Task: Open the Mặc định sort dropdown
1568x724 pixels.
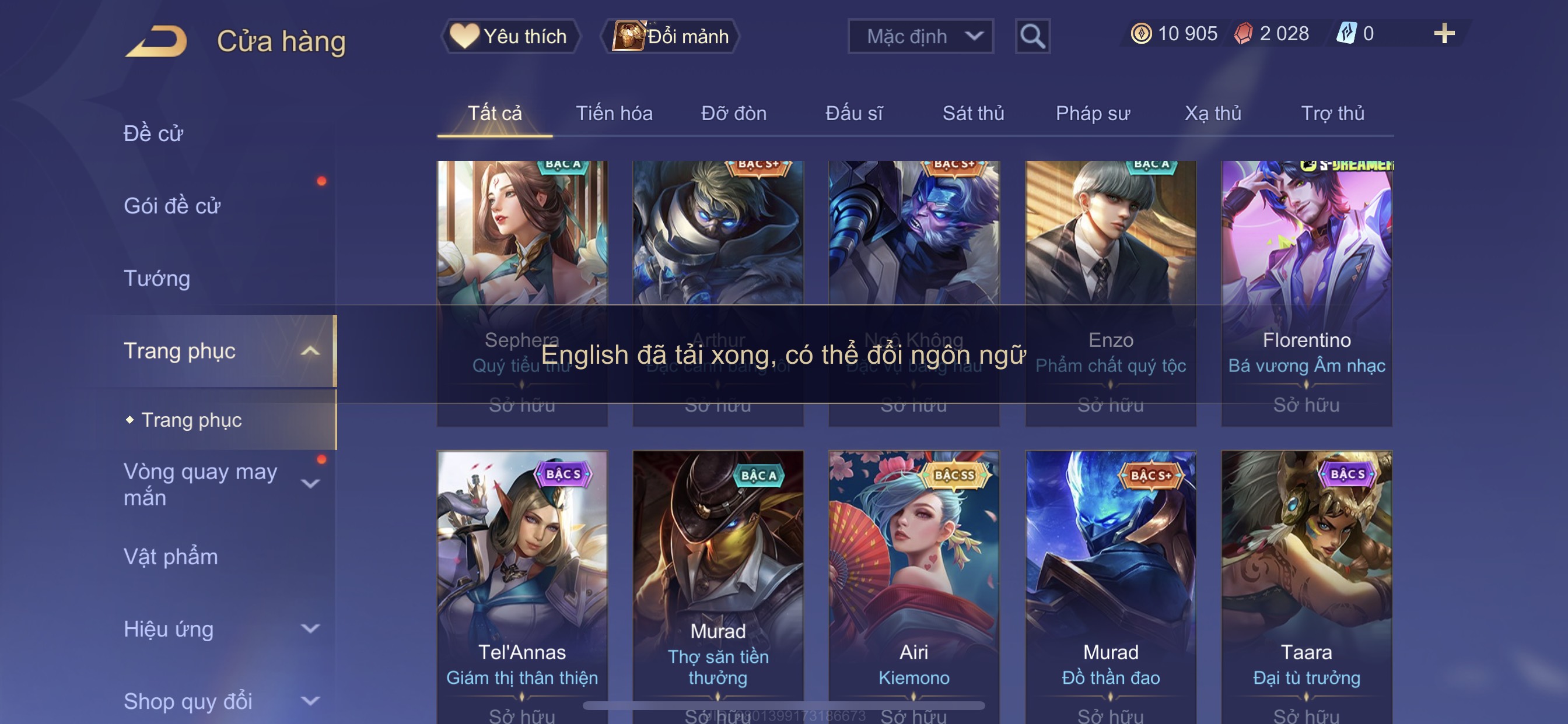Action: coord(921,37)
